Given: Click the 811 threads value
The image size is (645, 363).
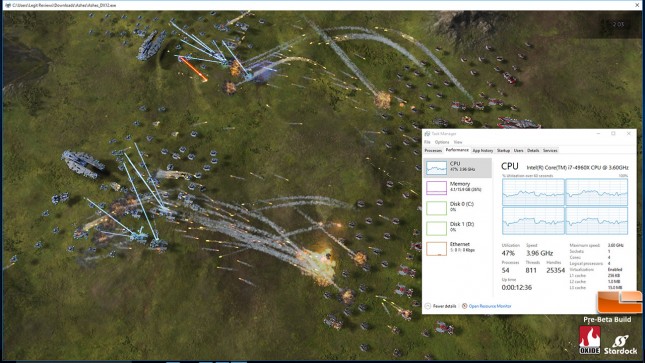Looking at the screenshot, I should point(531,270).
